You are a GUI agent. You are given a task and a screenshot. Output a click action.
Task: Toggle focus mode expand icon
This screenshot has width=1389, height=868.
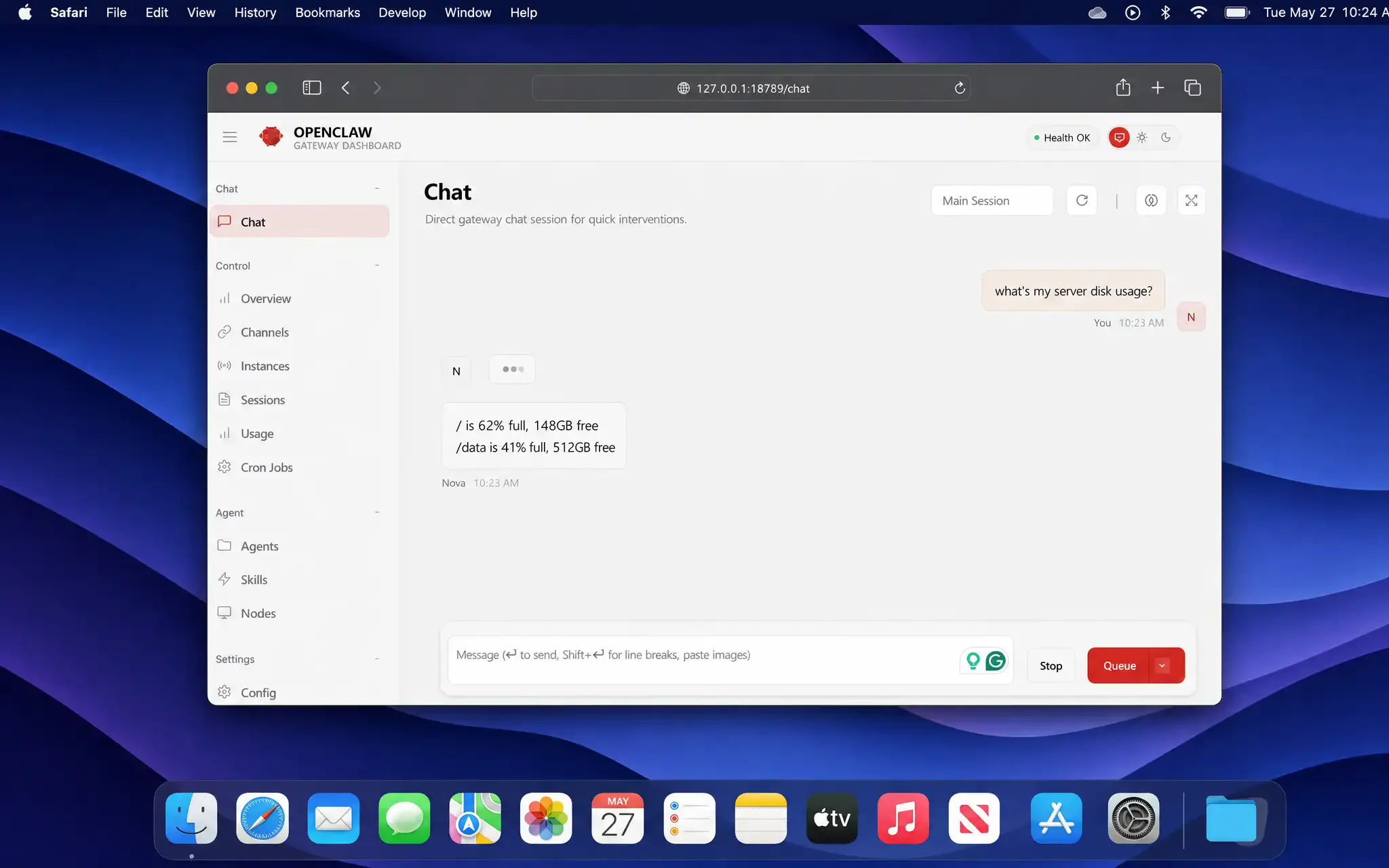pos(1192,201)
